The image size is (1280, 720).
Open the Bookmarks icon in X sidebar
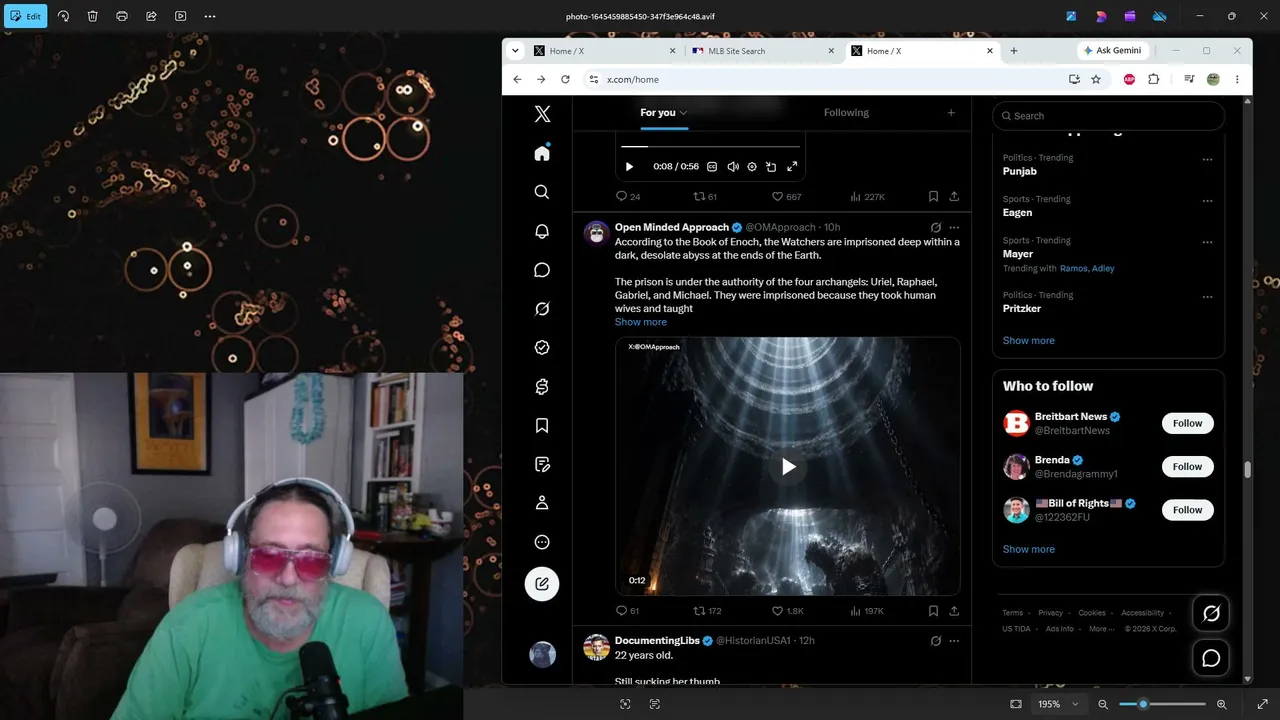click(x=542, y=426)
